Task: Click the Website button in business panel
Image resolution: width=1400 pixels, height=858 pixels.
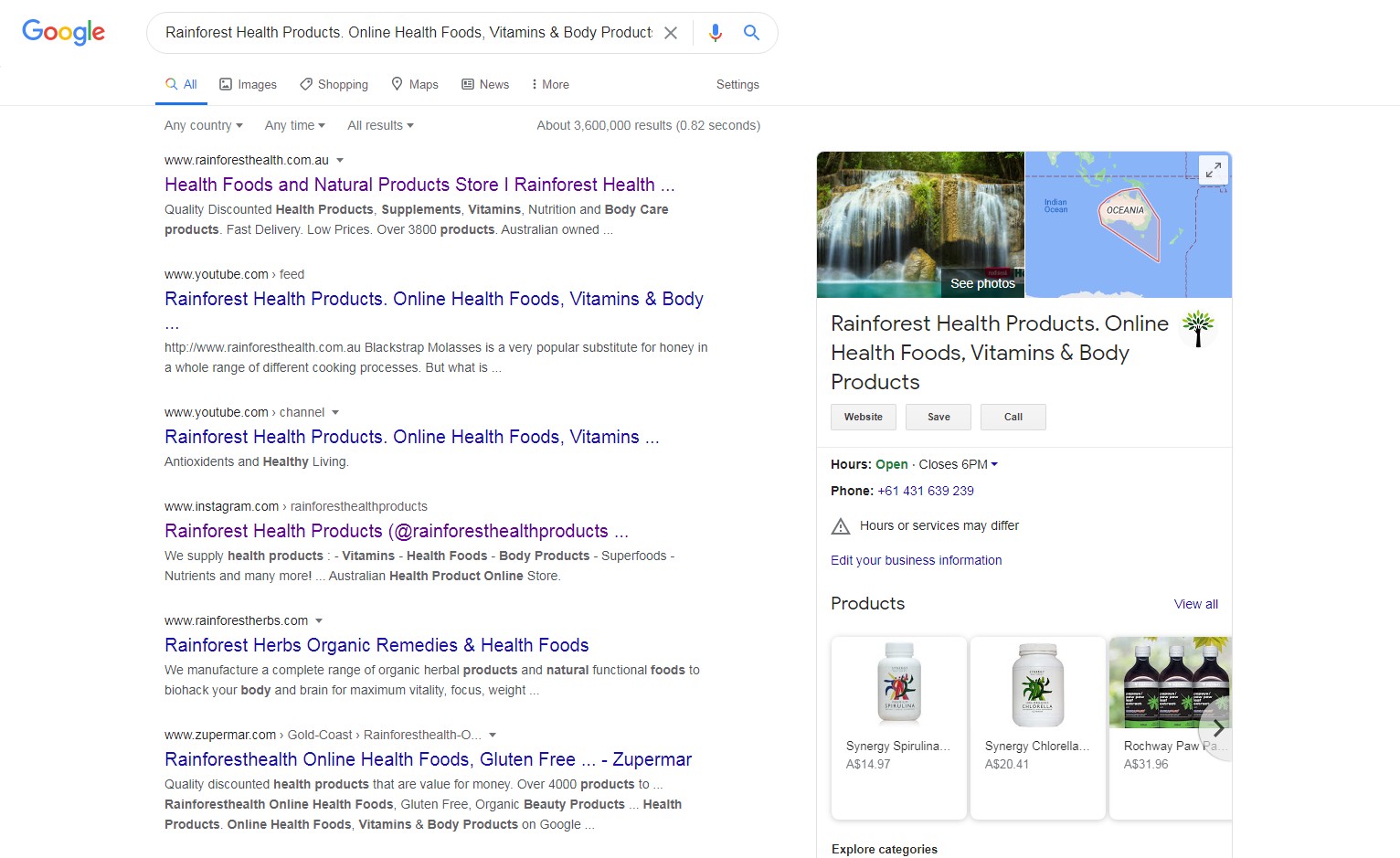Action: point(863,417)
